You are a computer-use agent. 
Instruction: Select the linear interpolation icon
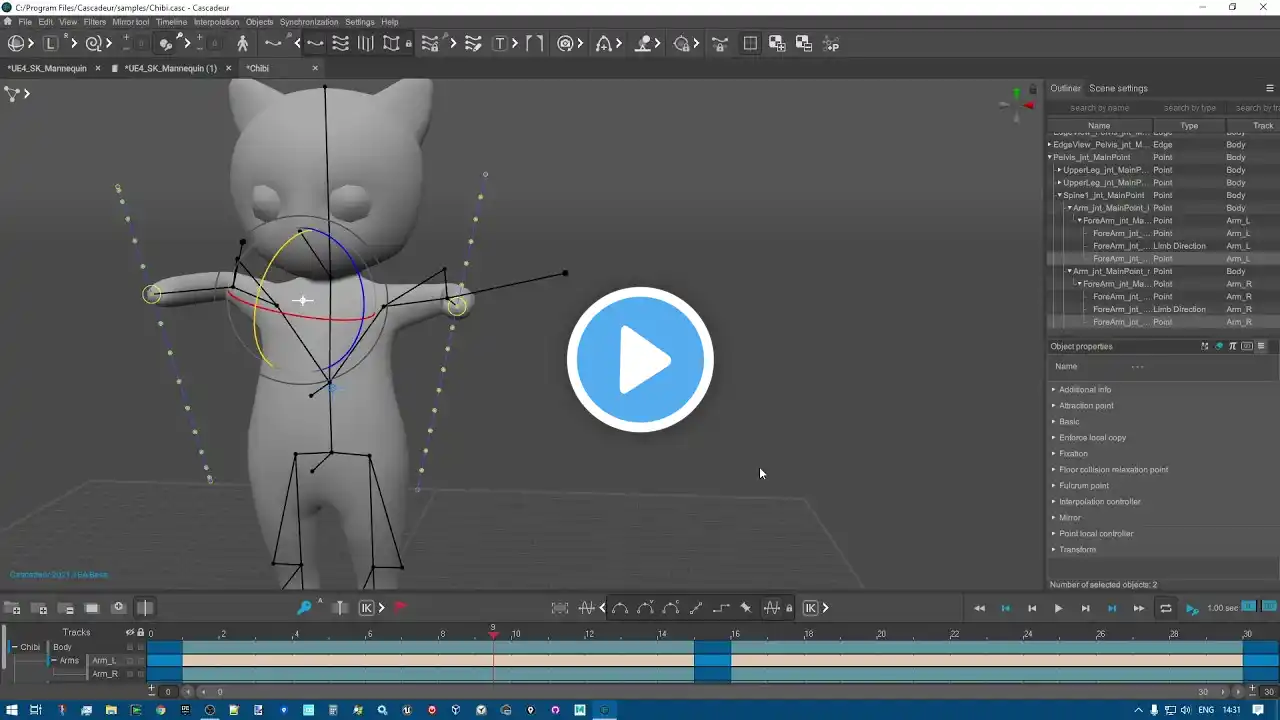[x=696, y=608]
